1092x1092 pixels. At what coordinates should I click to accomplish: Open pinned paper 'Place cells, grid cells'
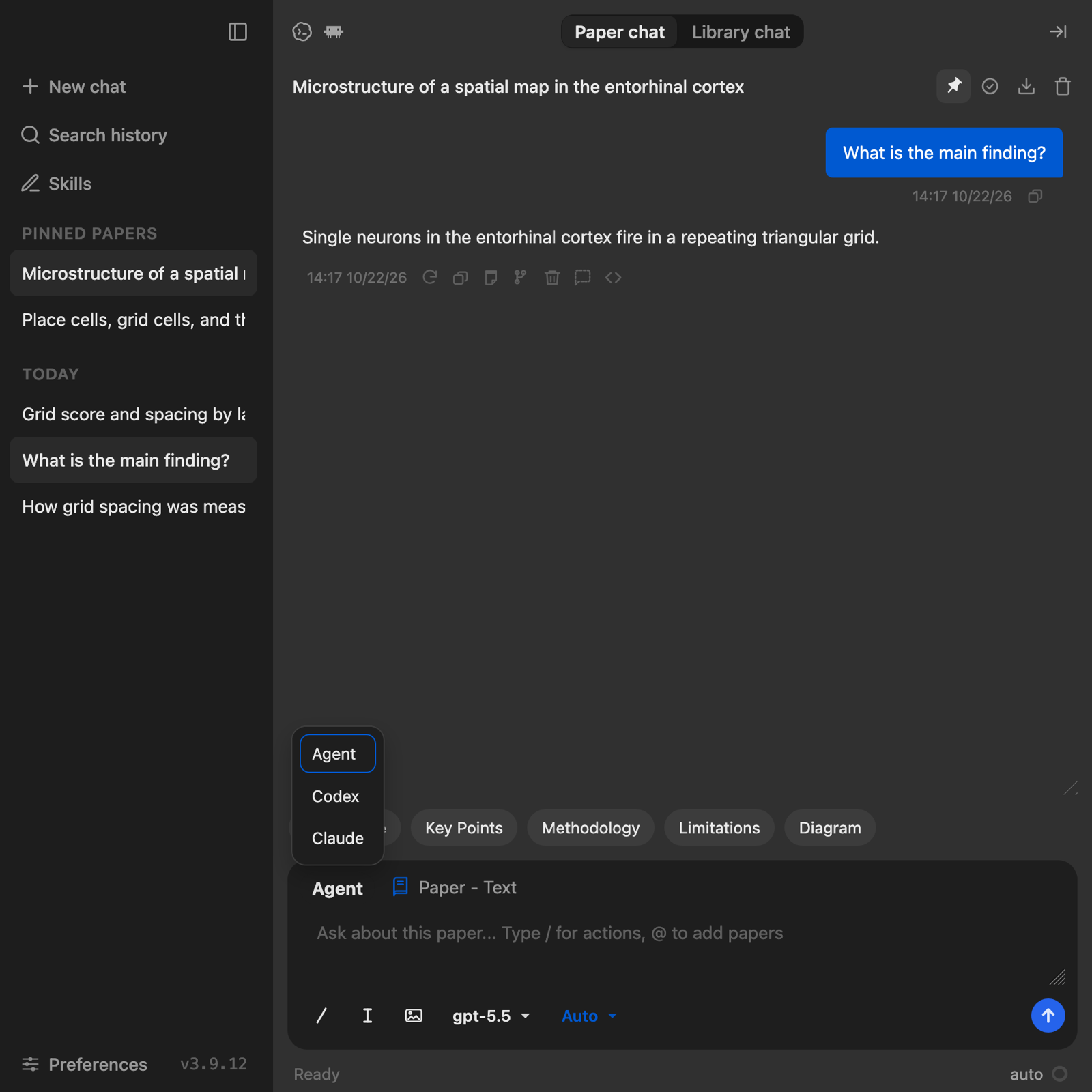(x=133, y=319)
